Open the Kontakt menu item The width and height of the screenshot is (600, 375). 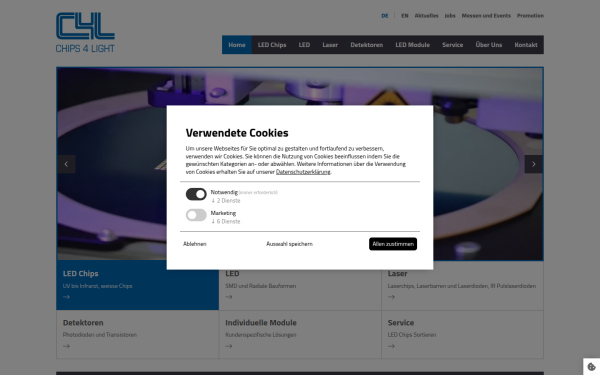pos(526,45)
